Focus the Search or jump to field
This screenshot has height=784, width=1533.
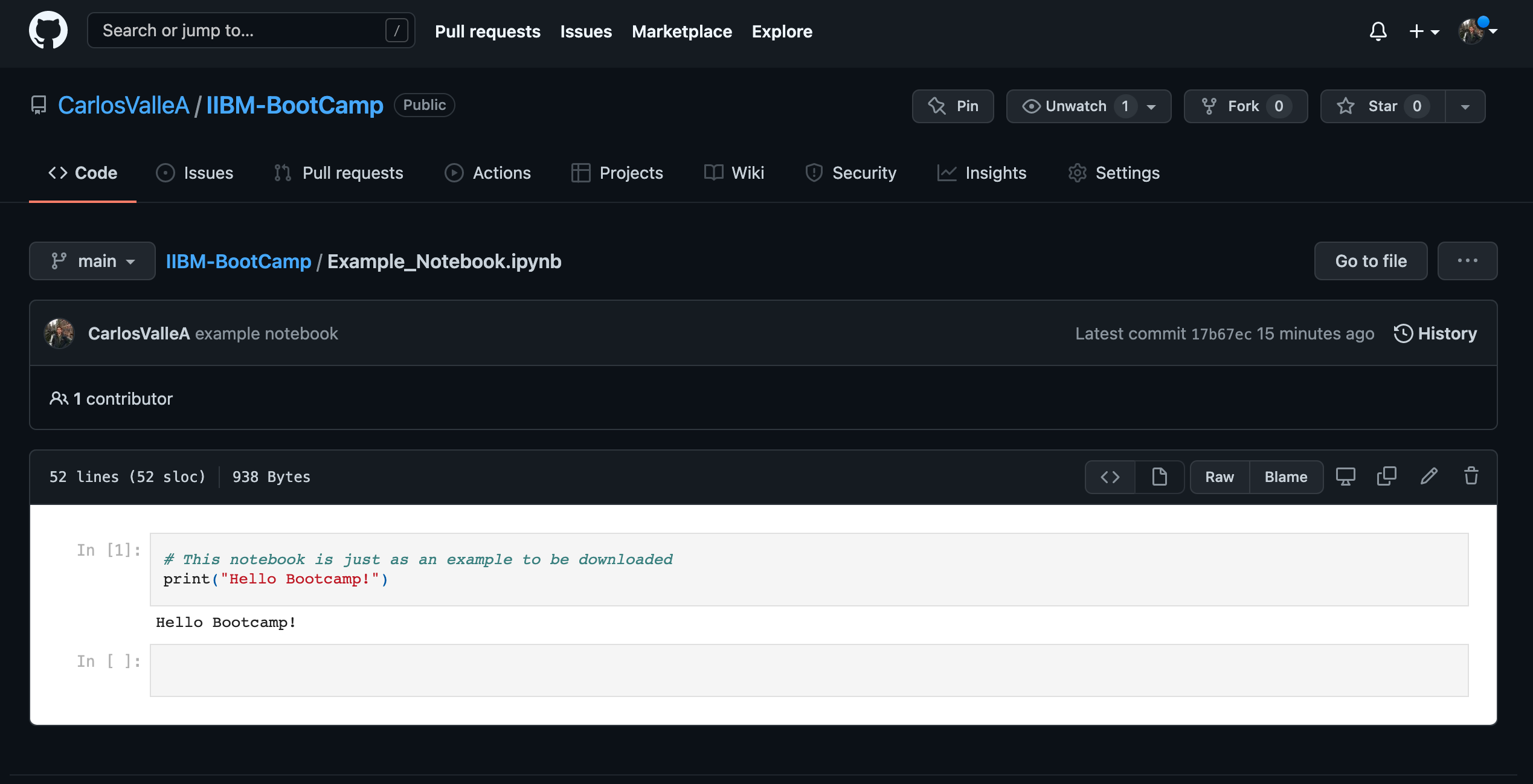[242, 30]
